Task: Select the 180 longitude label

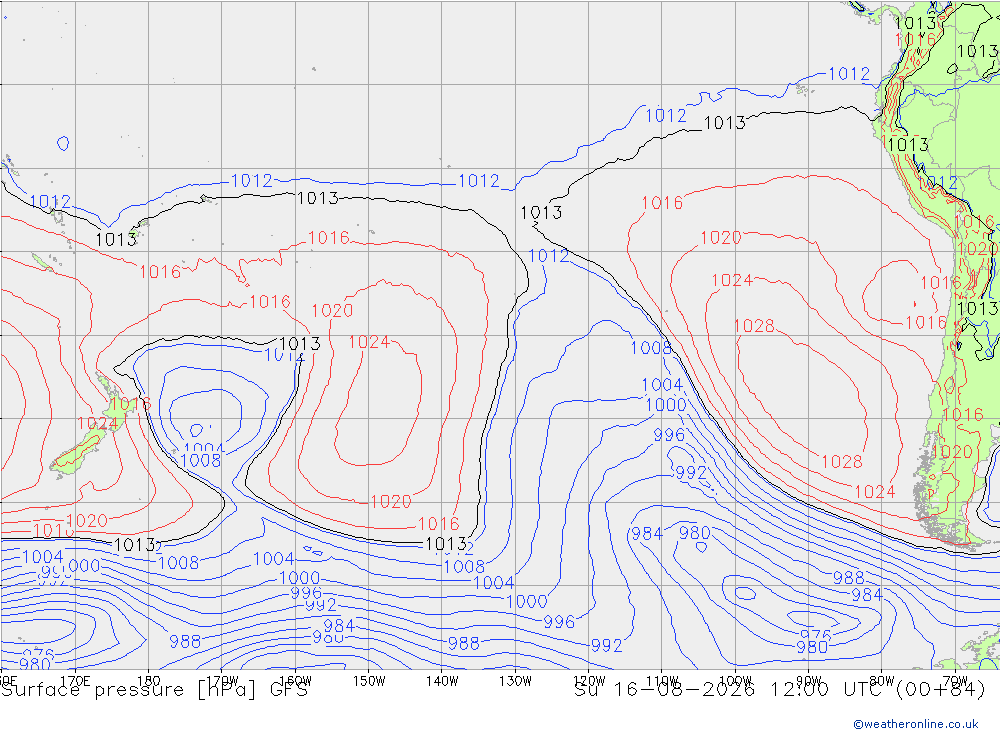Action: pos(149,680)
